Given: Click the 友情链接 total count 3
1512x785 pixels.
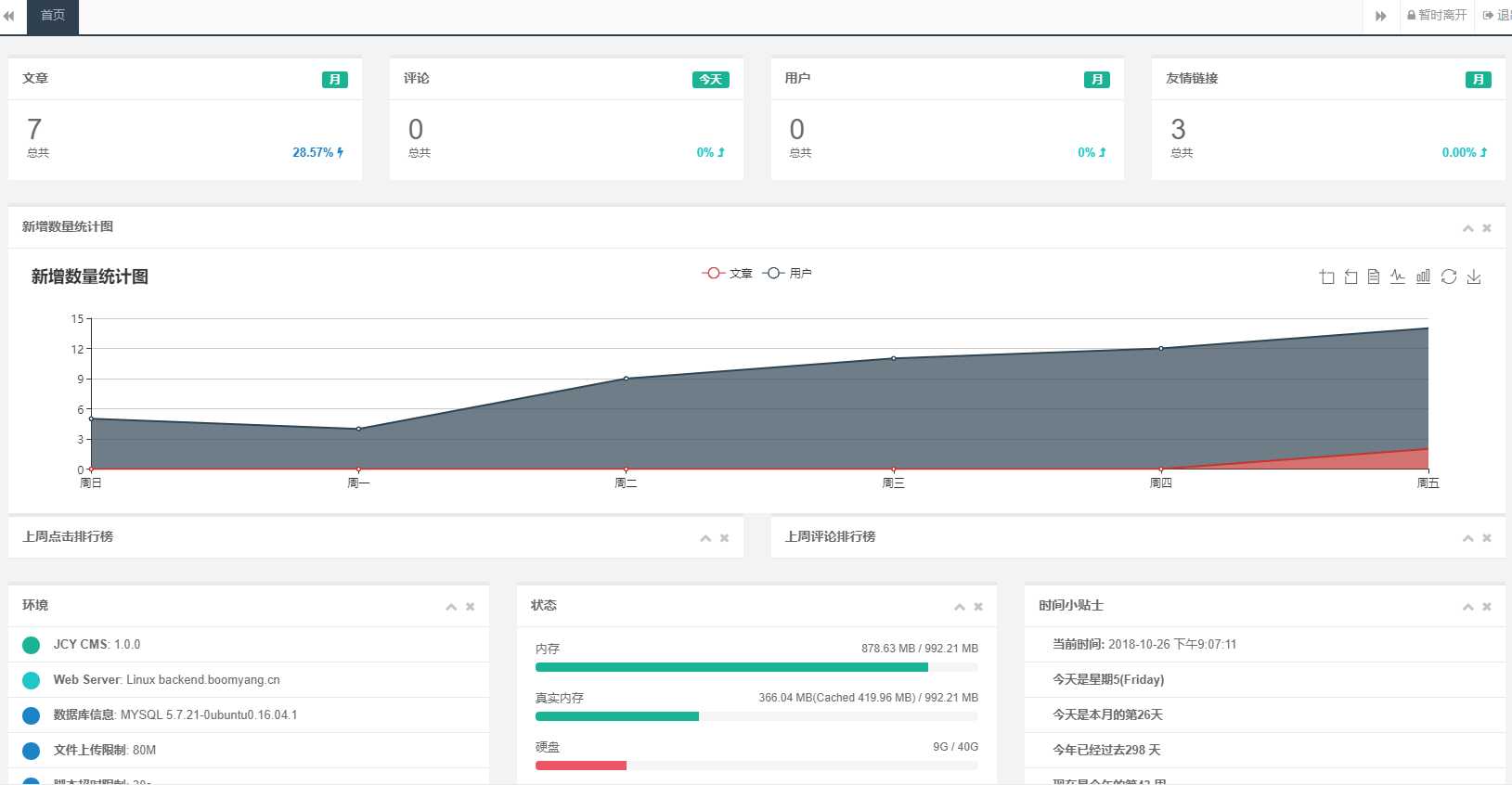Looking at the screenshot, I should (1179, 129).
